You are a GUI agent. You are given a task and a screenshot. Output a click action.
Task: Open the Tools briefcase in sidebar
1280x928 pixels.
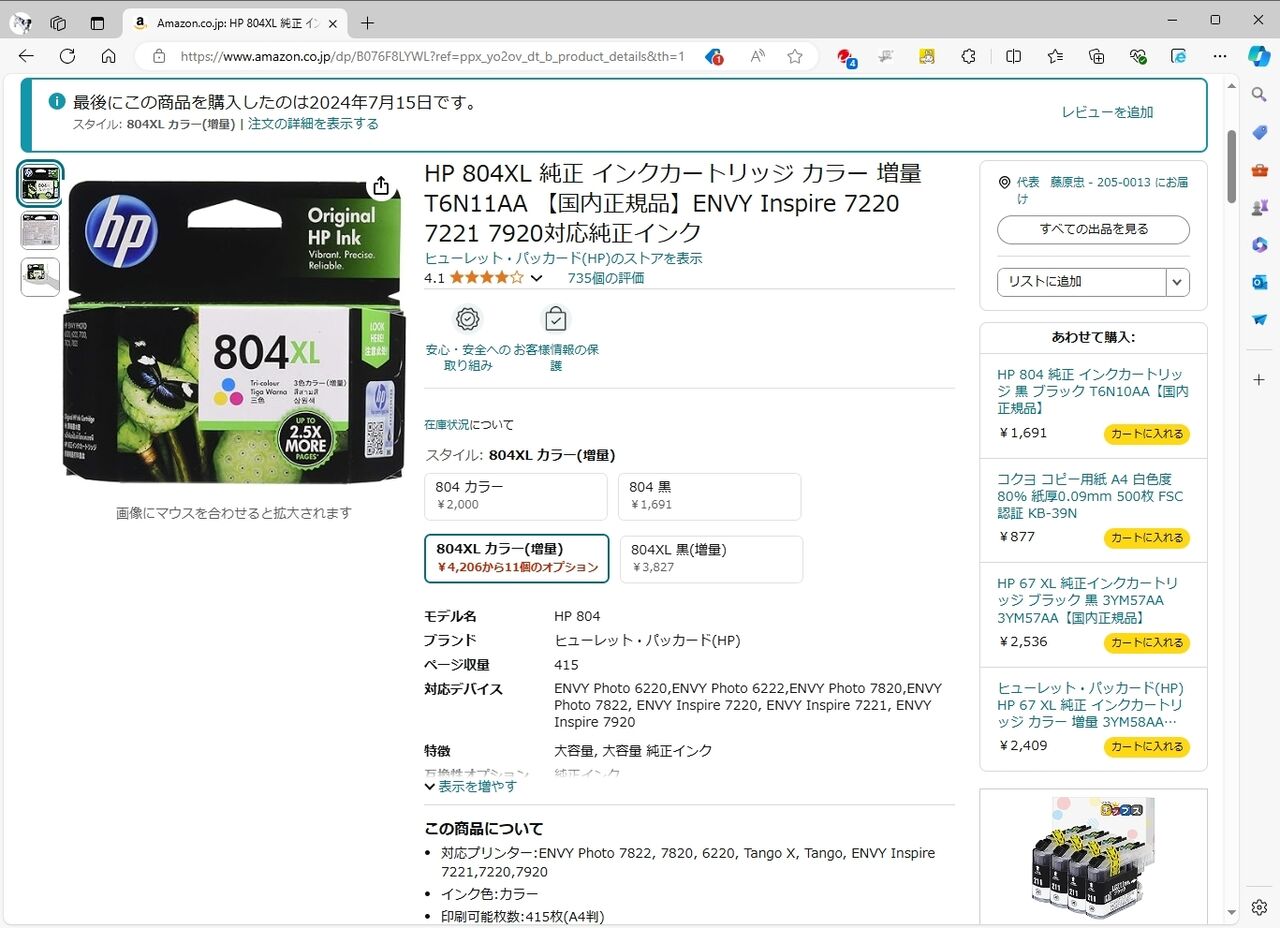(1259, 170)
